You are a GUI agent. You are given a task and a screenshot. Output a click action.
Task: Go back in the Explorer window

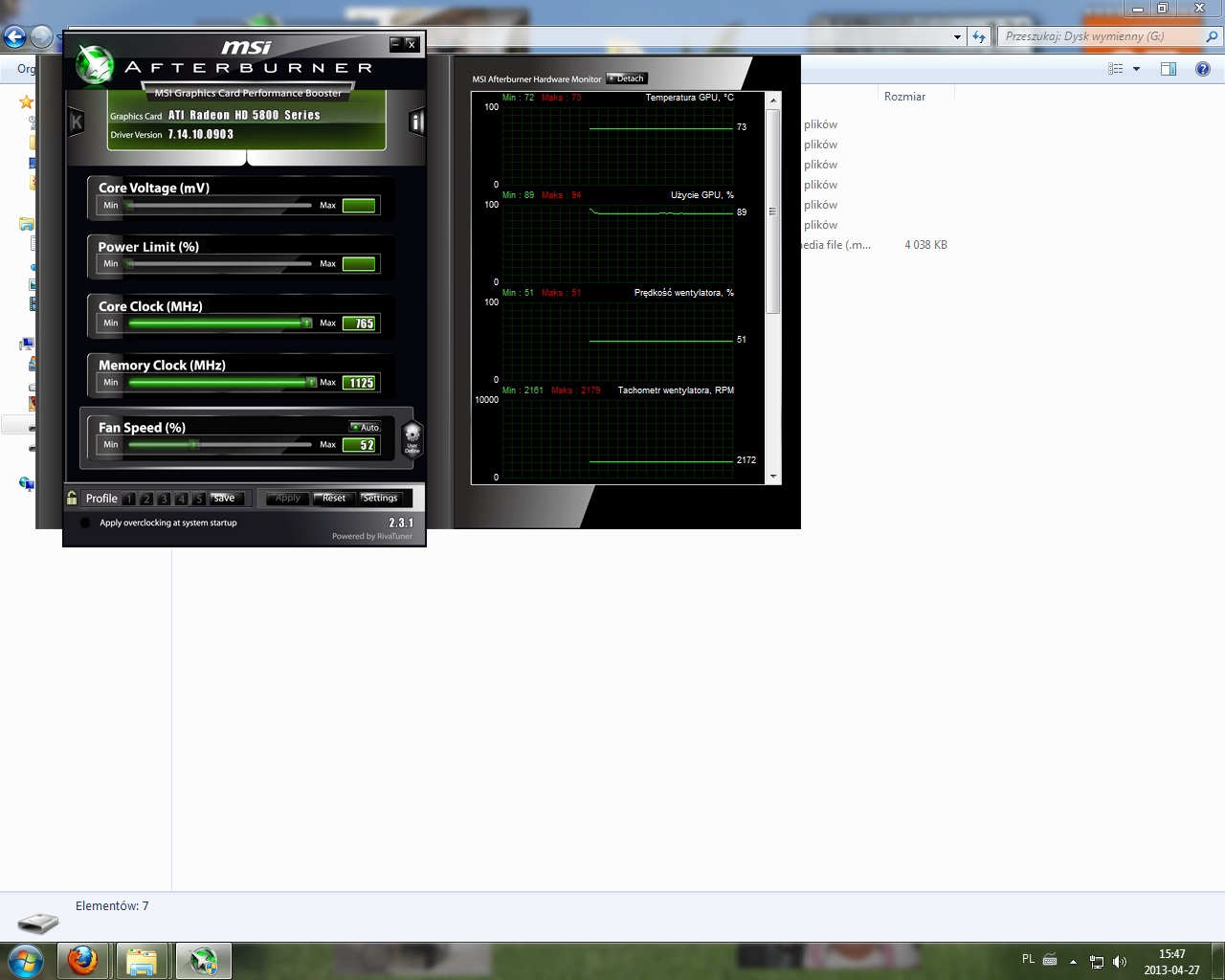14,36
